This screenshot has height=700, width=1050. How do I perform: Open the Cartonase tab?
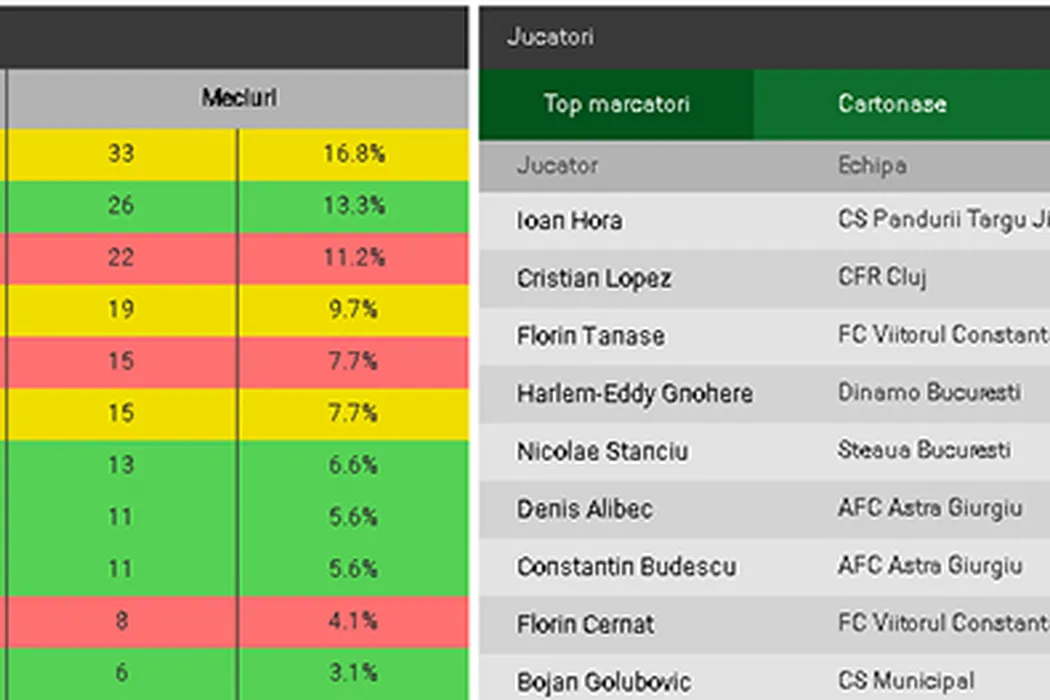(x=892, y=104)
